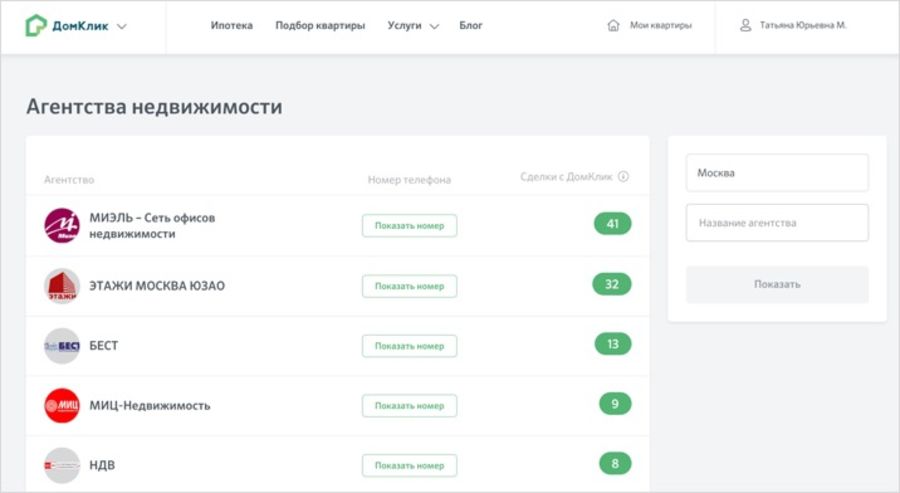
Task: Show phone number for БЕСТ agency
Action: (409, 346)
